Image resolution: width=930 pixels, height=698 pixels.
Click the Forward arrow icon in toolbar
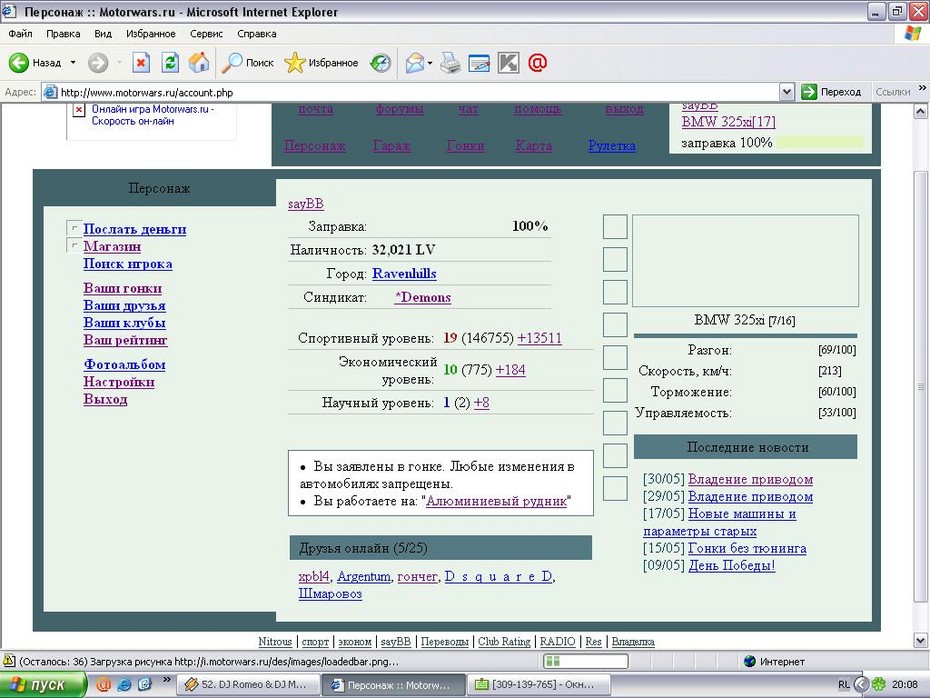pyautogui.click(x=98, y=62)
